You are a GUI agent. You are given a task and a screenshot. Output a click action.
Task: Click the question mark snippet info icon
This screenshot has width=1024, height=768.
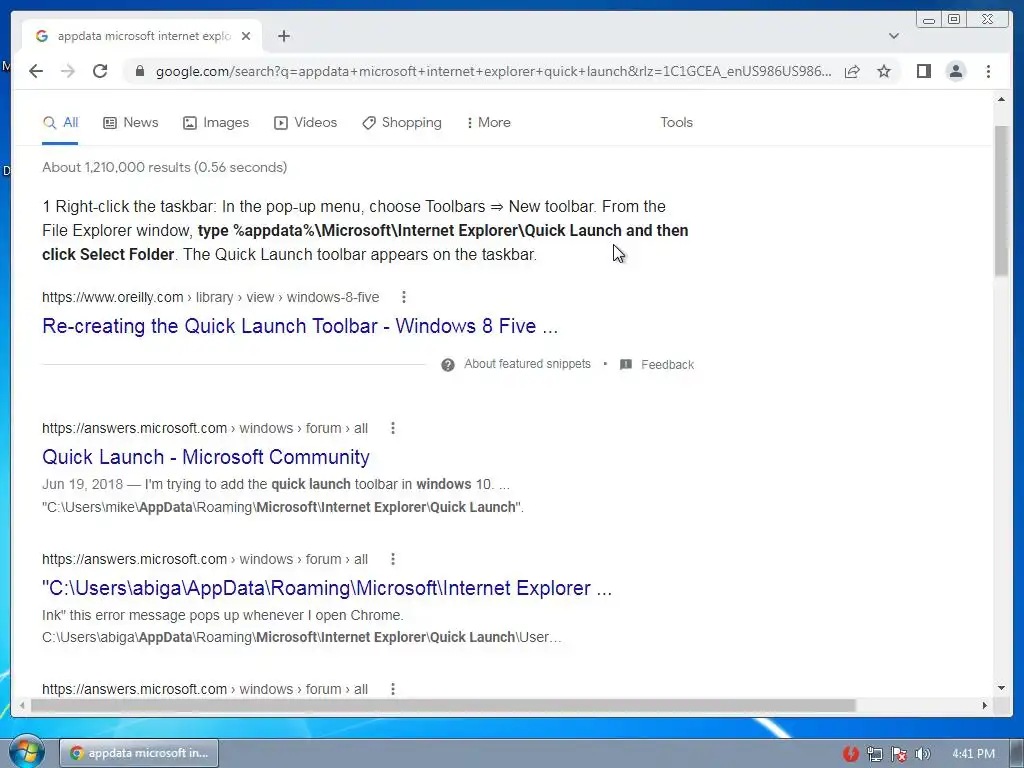coord(447,364)
